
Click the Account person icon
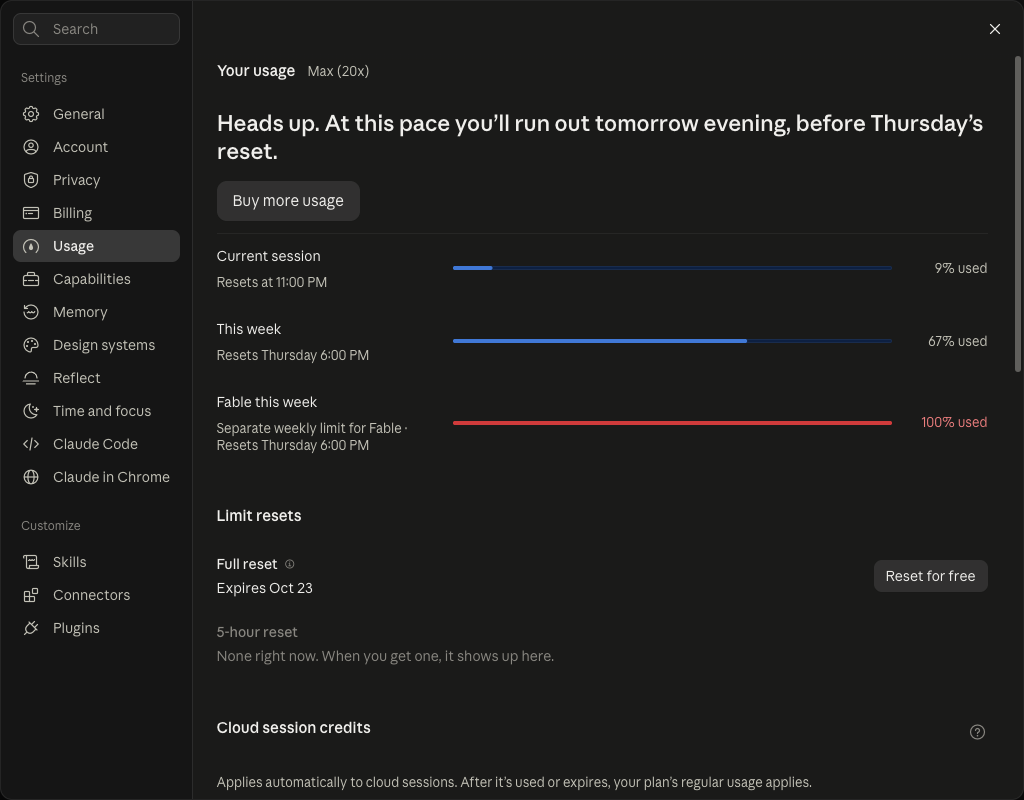click(x=31, y=147)
